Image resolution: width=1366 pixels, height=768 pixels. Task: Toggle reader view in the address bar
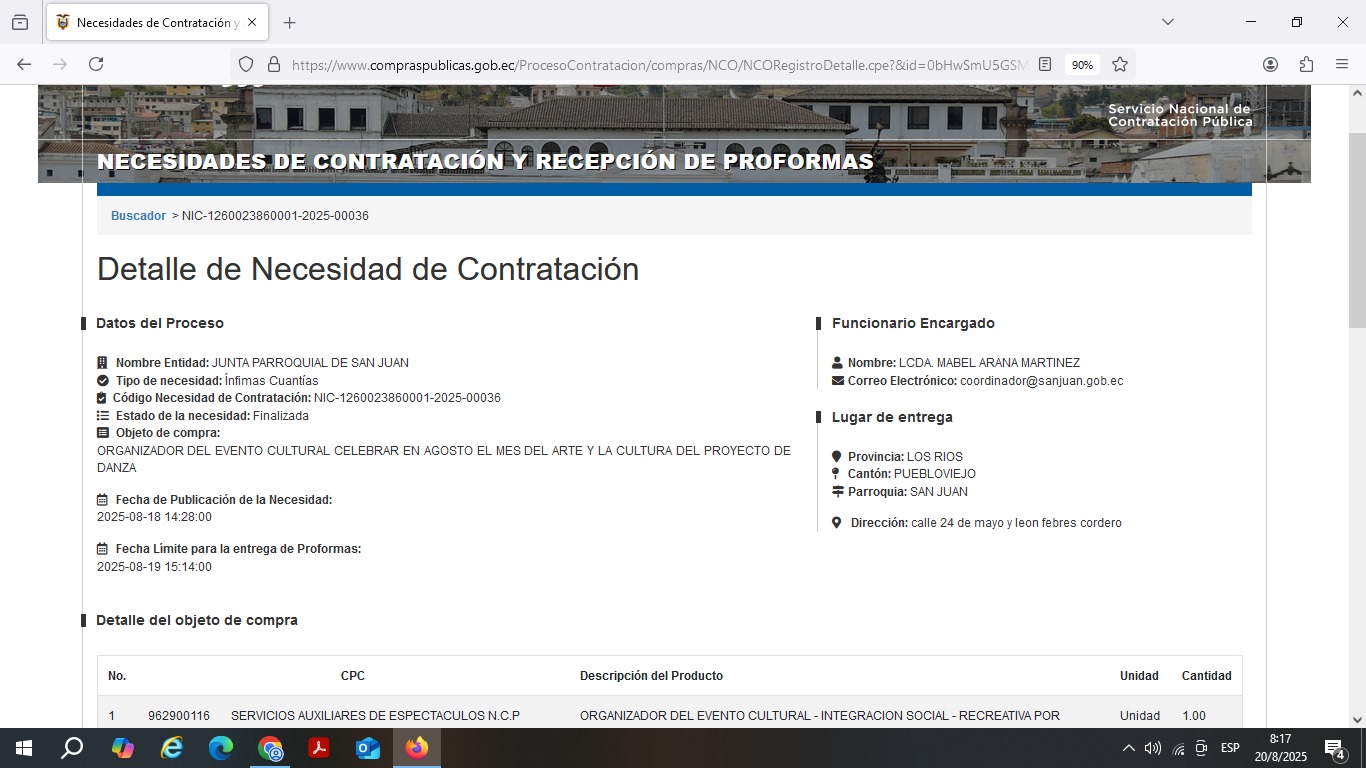(x=1045, y=64)
